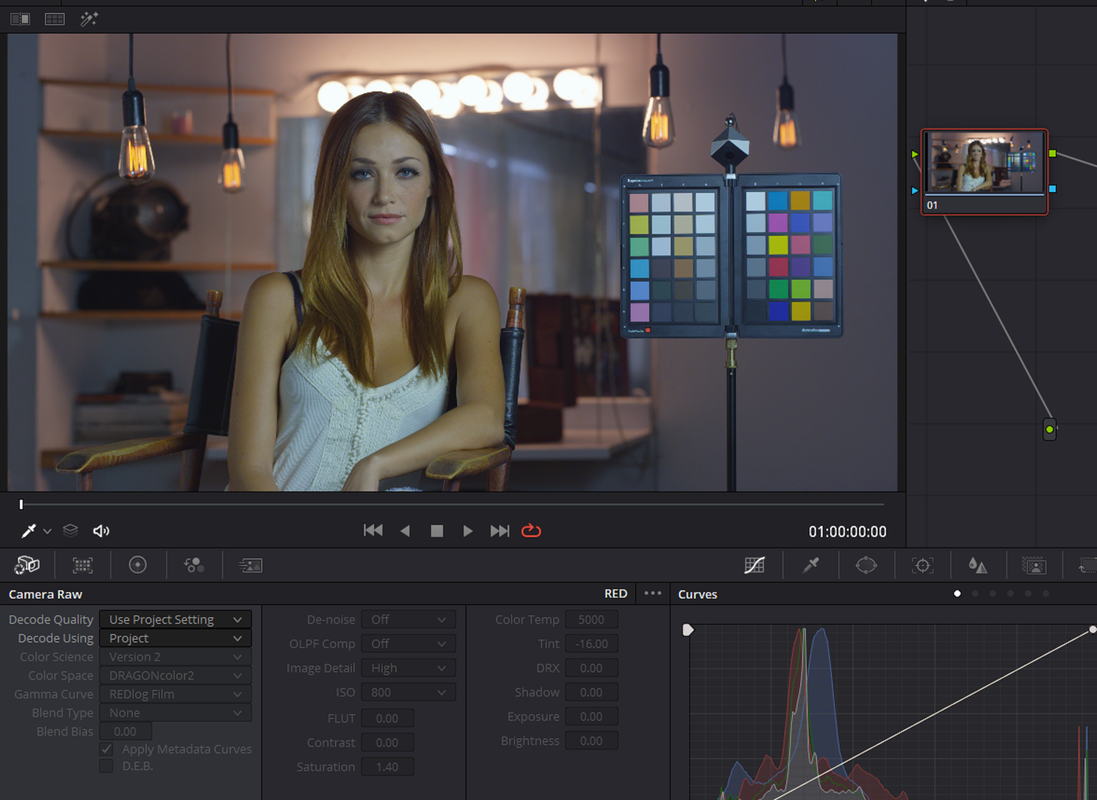Open Camera Raw options three-dot menu

coord(653,594)
